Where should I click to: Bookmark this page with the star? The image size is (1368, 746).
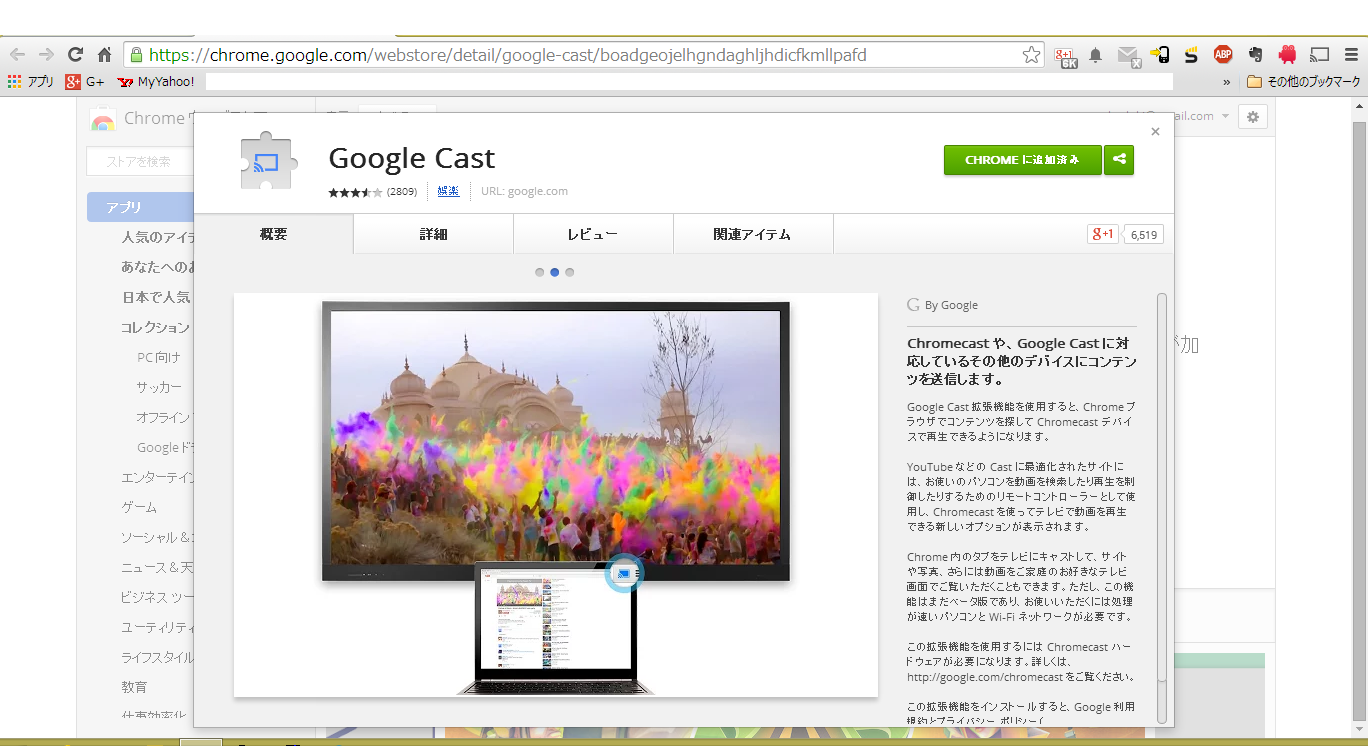pyautogui.click(x=1031, y=55)
